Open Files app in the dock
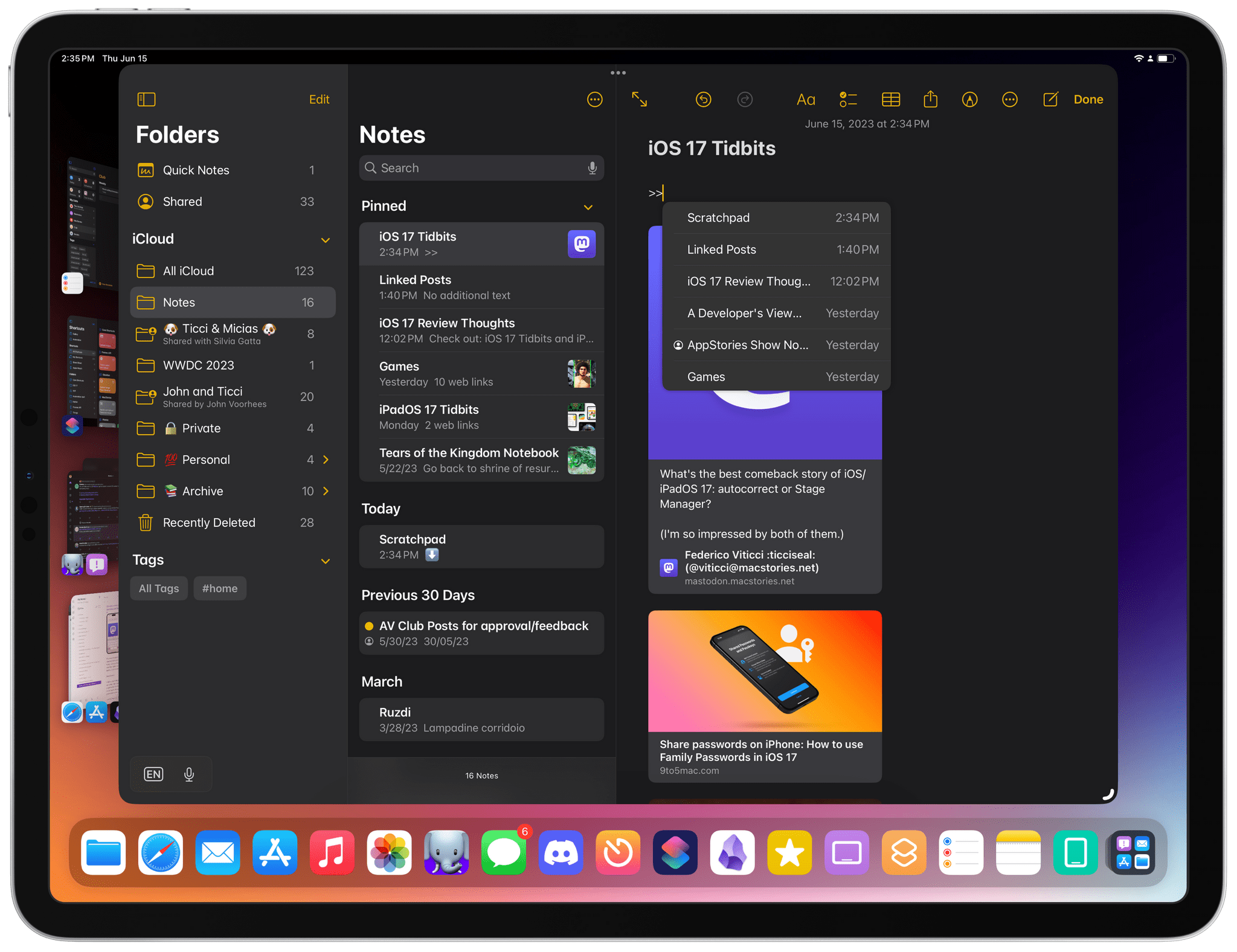This screenshot has width=1237, height=952. point(103,852)
